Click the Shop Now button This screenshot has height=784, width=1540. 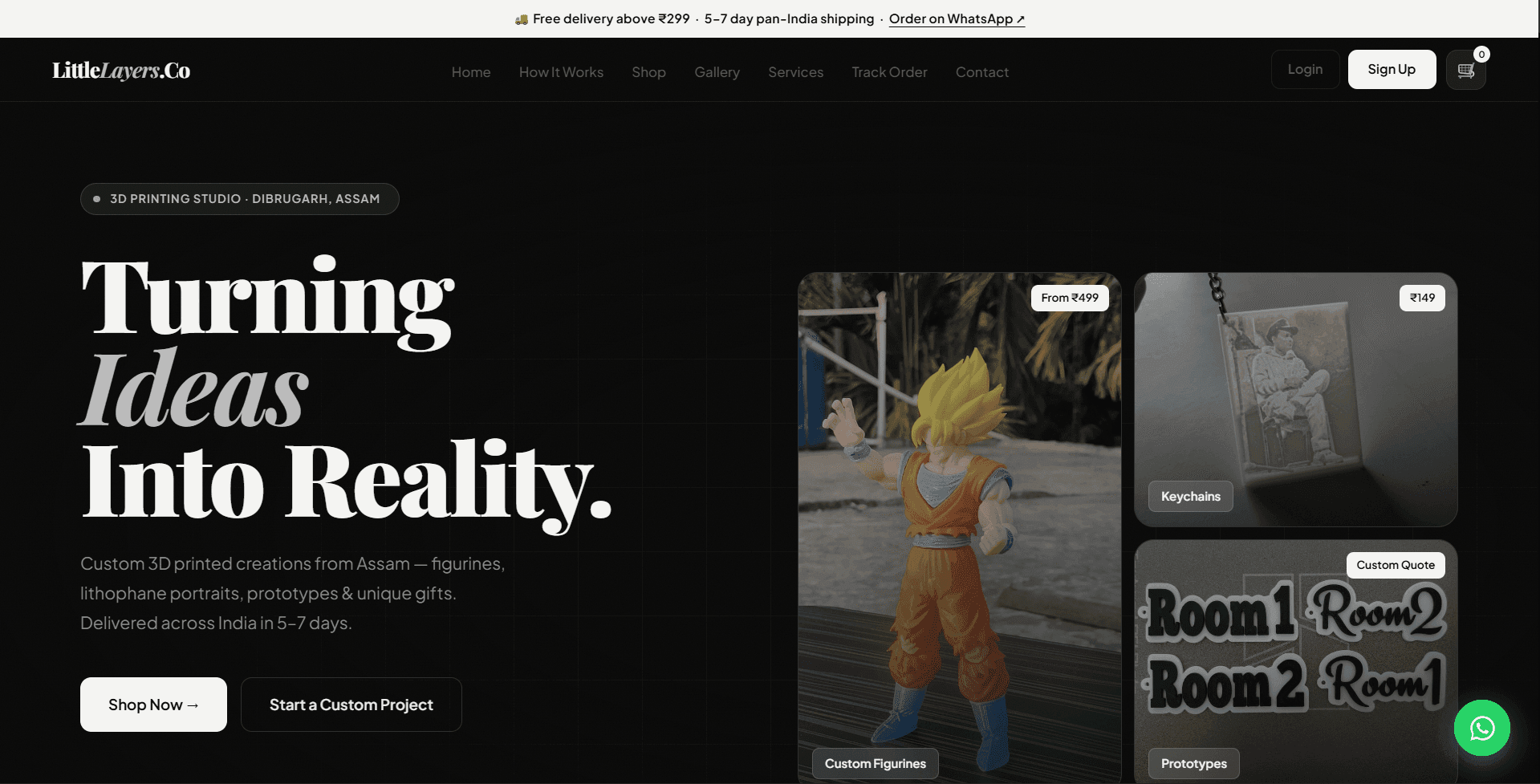153,705
